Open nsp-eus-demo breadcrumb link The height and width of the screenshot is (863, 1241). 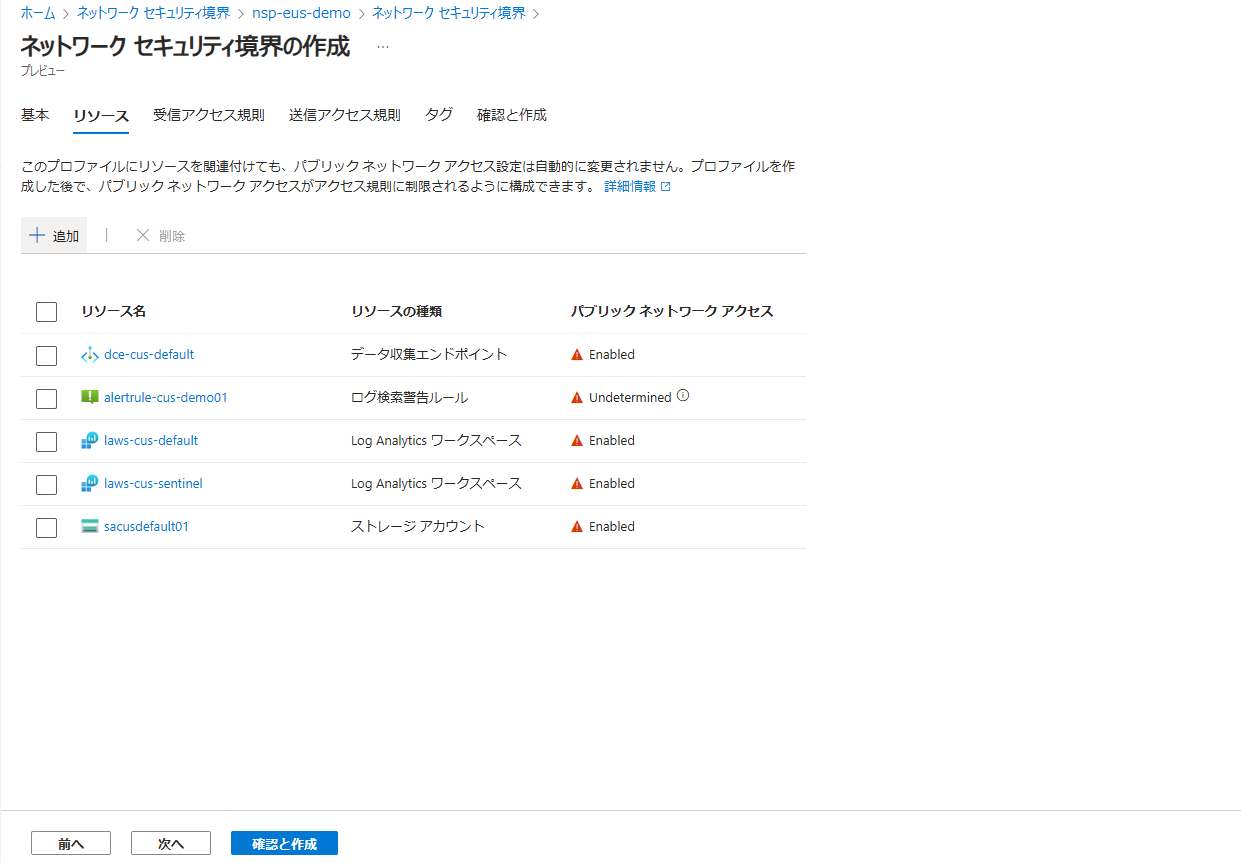[x=301, y=14]
